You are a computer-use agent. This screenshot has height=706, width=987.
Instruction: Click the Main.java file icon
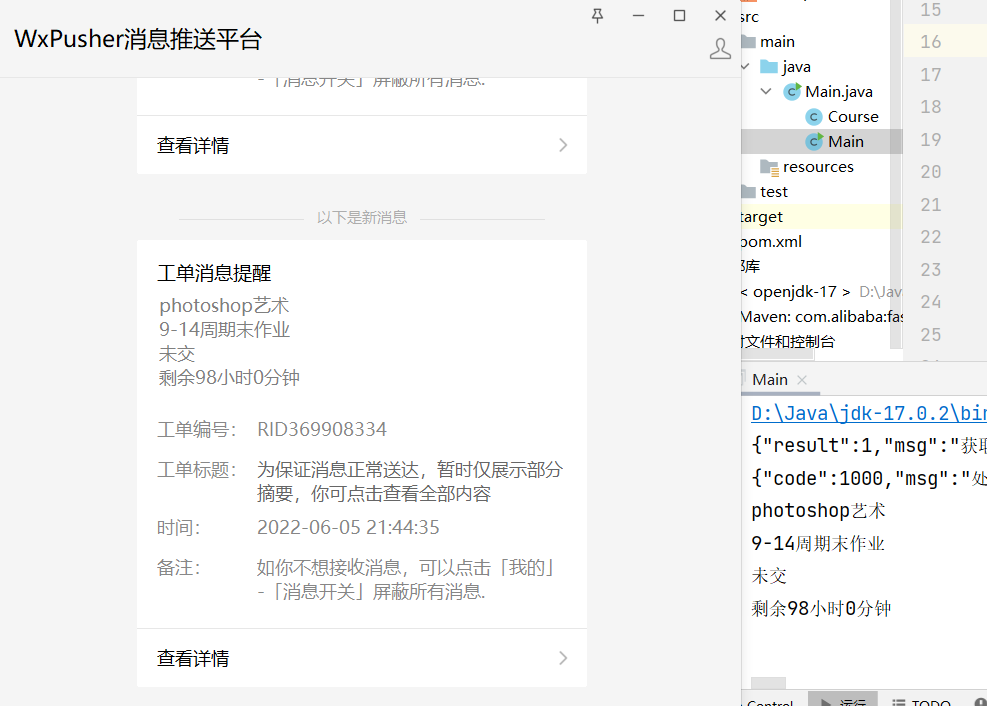(792, 92)
